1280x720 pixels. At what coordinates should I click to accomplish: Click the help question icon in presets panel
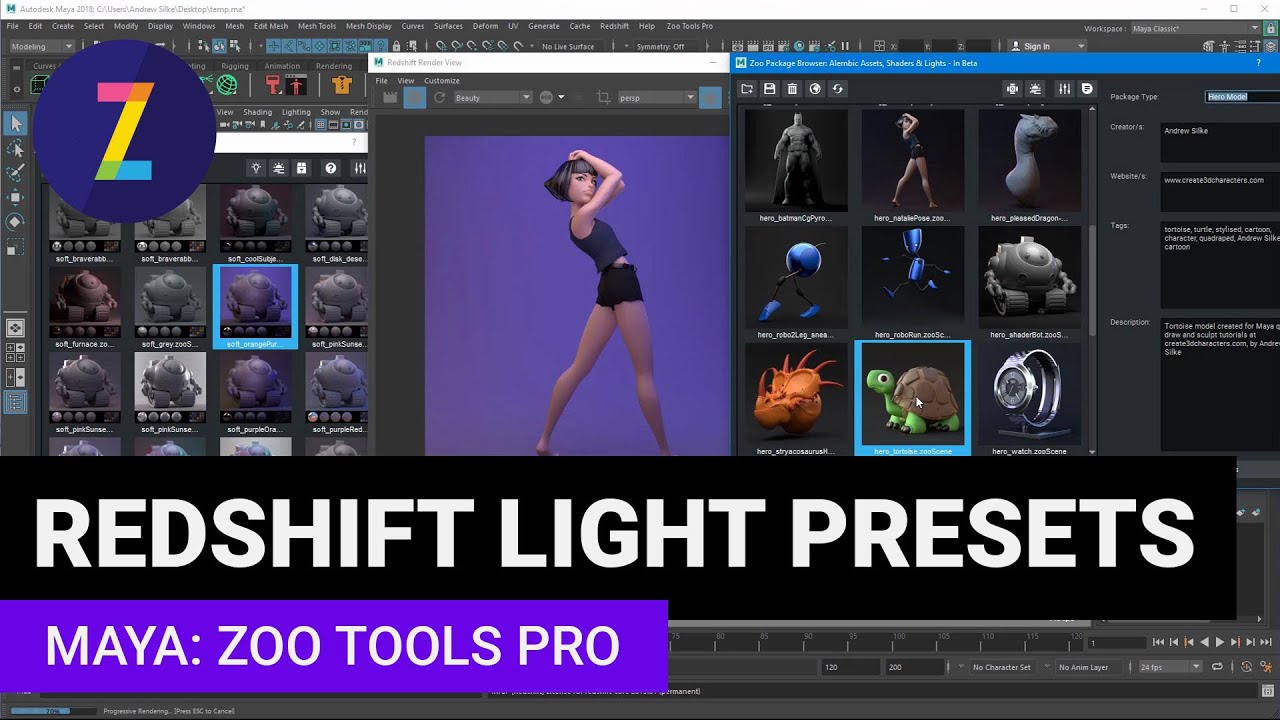(331, 168)
